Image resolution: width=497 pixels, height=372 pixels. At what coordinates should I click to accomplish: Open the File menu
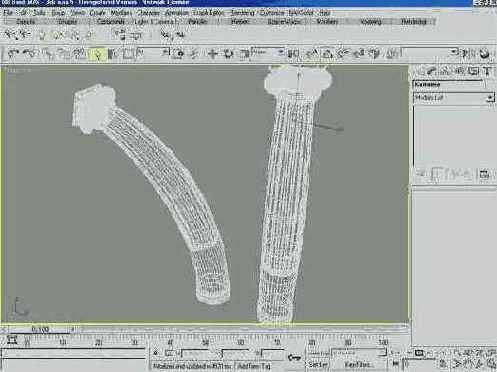coord(7,13)
